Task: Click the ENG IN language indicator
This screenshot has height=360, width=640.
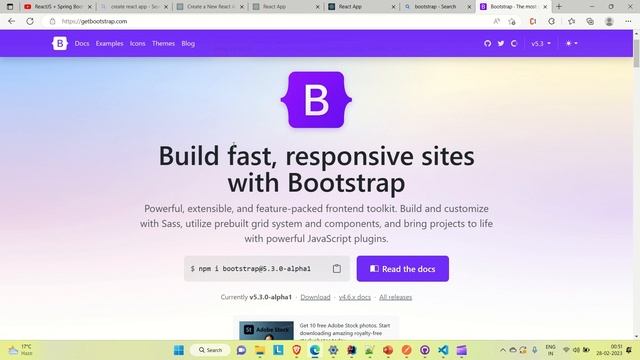Action: [x=550, y=350]
